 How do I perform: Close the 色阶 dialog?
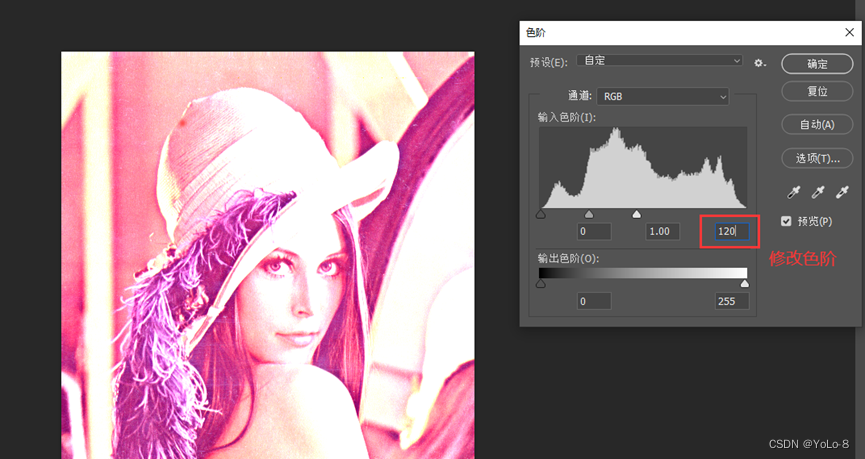(850, 33)
